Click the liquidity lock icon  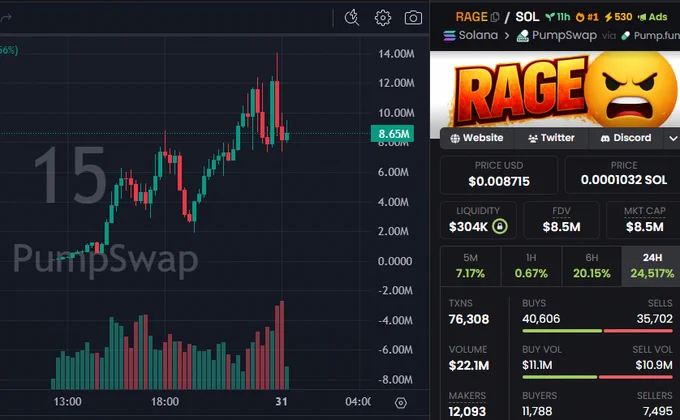coord(500,226)
